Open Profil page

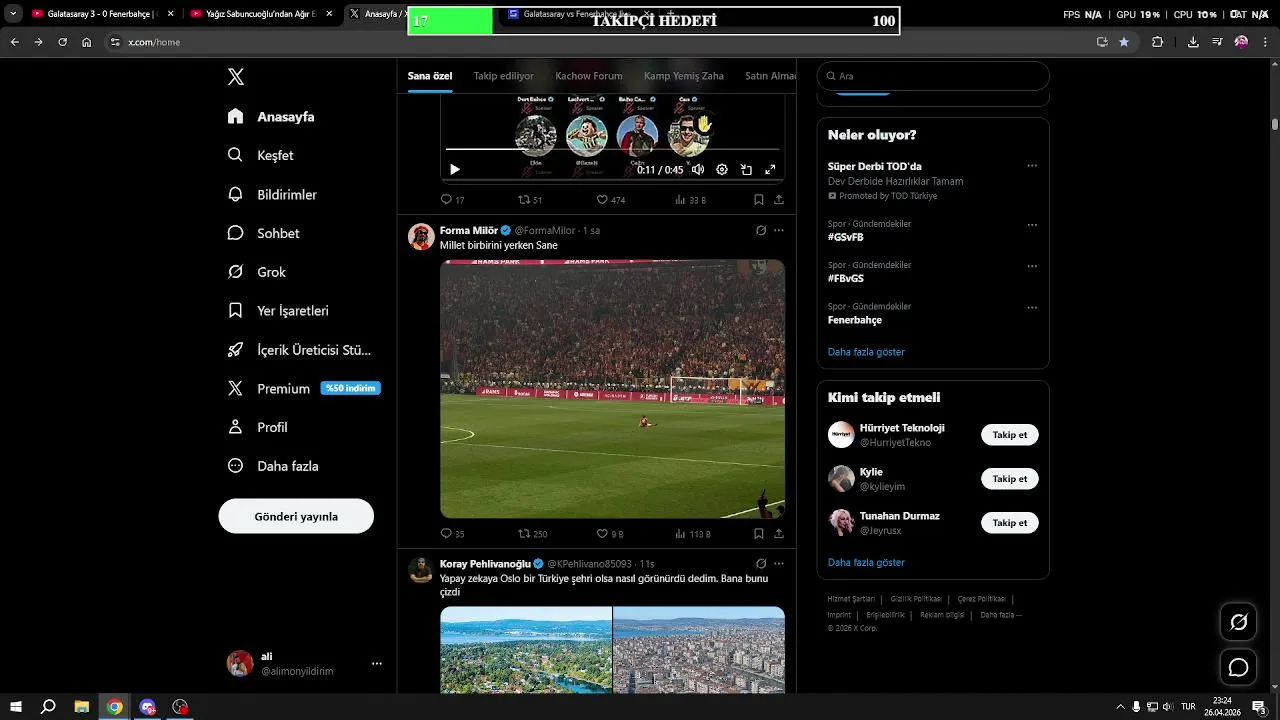click(257, 428)
